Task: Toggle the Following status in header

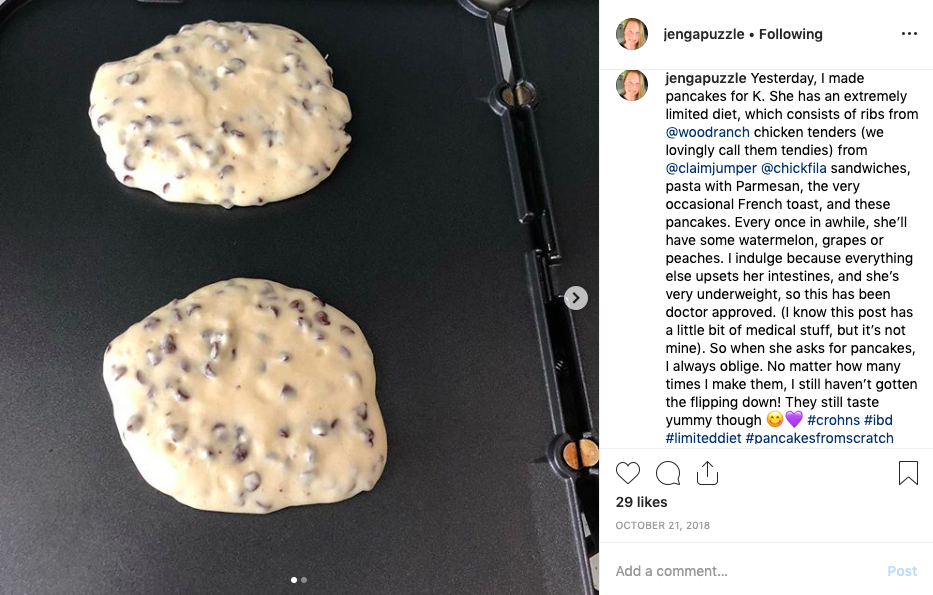Action: 791,35
